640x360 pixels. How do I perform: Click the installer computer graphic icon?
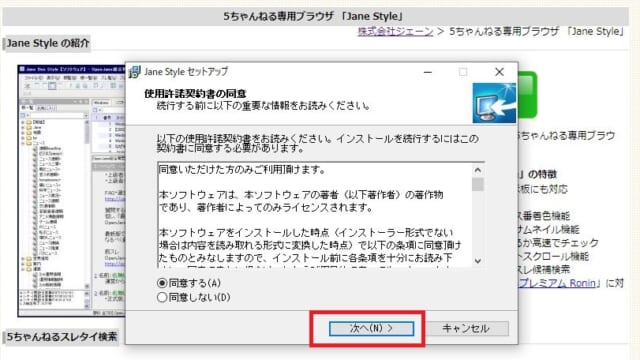coord(494,103)
